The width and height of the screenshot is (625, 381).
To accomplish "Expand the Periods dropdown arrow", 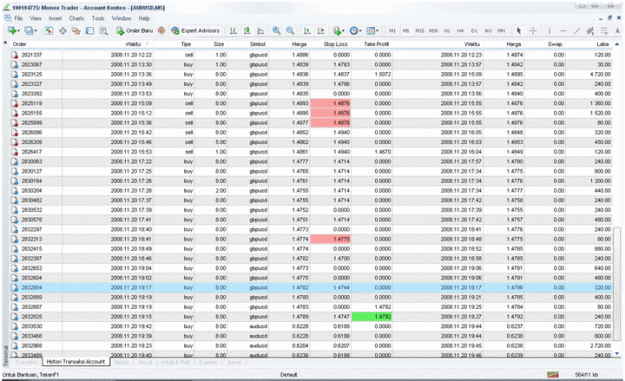I will (x=360, y=31).
